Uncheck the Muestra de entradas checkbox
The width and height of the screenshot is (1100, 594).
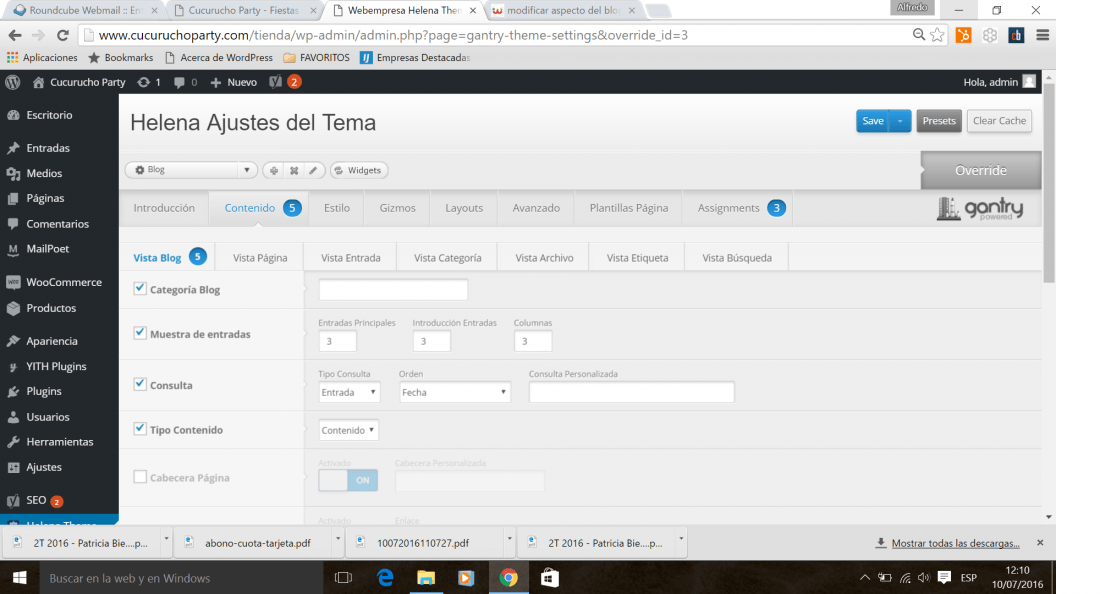[x=140, y=333]
